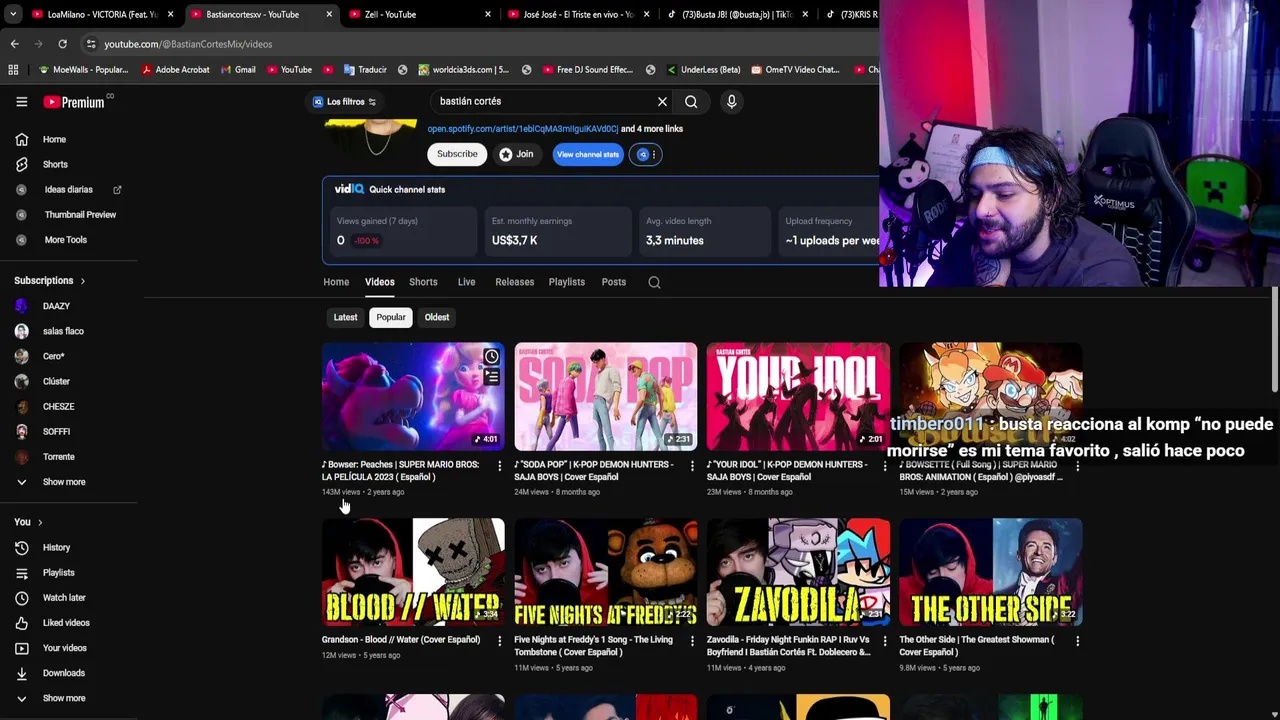1280x720 pixels.
Task: Switch to Busta JB TikTok tab
Action: 738,14
